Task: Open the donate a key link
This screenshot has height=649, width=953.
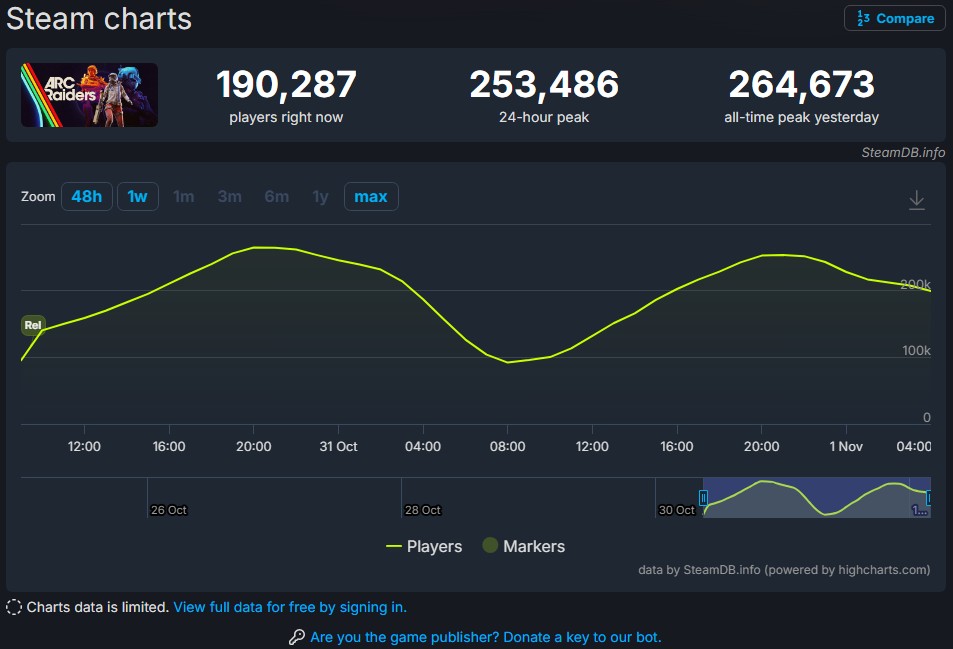Action: click(486, 637)
